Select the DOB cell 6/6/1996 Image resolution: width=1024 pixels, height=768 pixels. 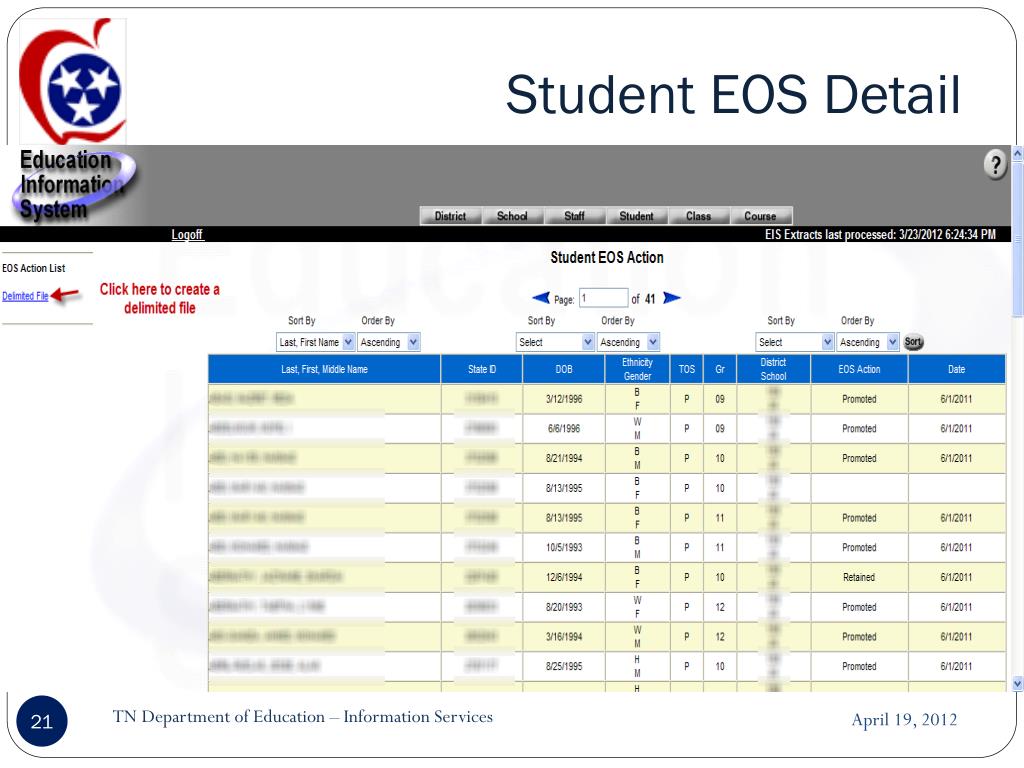(564, 428)
